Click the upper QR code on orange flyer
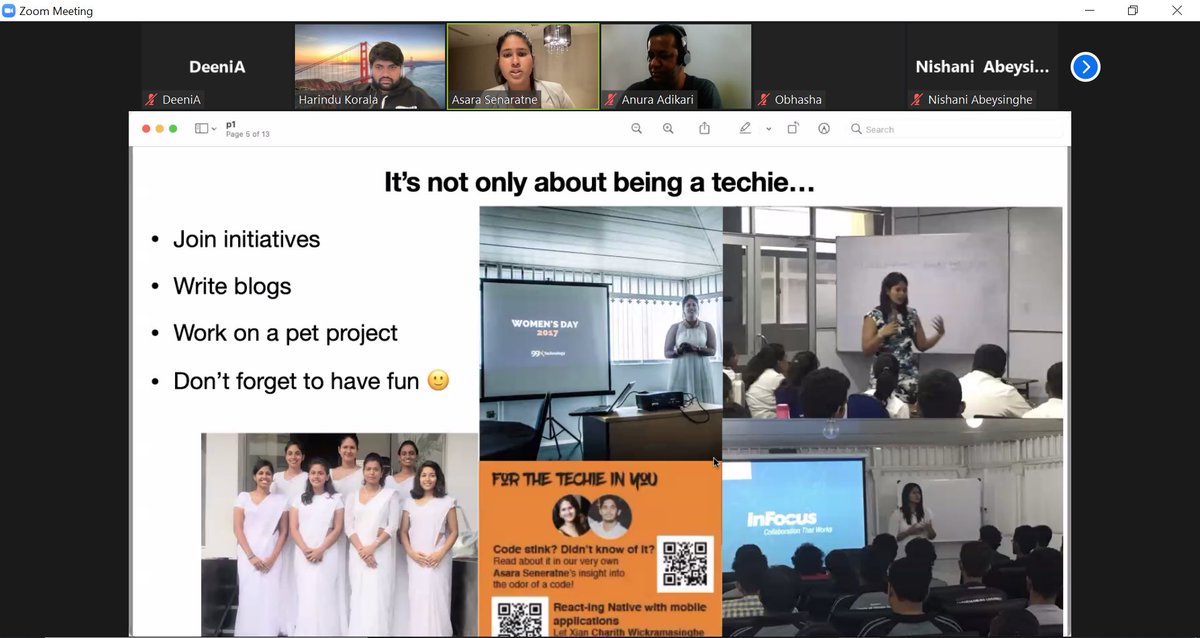Viewport: 1200px width, 638px height. point(685,564)
